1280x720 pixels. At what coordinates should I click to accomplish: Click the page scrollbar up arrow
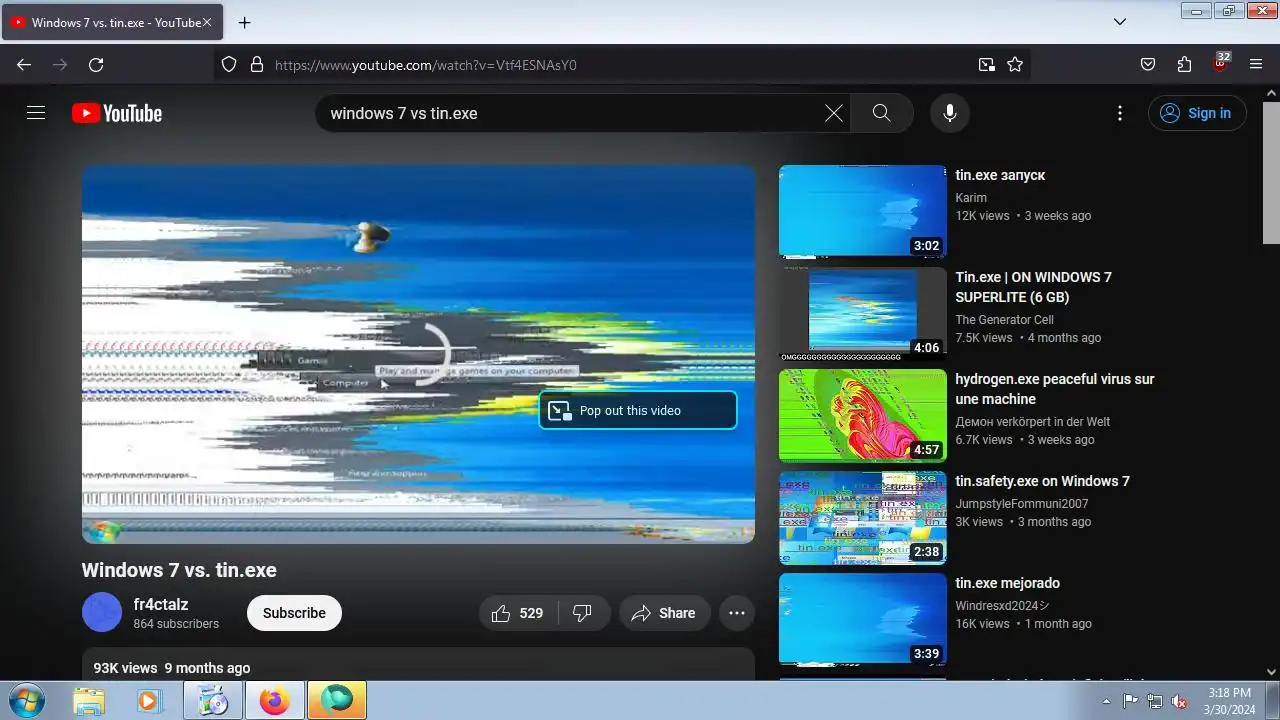tap(1271, 94)
